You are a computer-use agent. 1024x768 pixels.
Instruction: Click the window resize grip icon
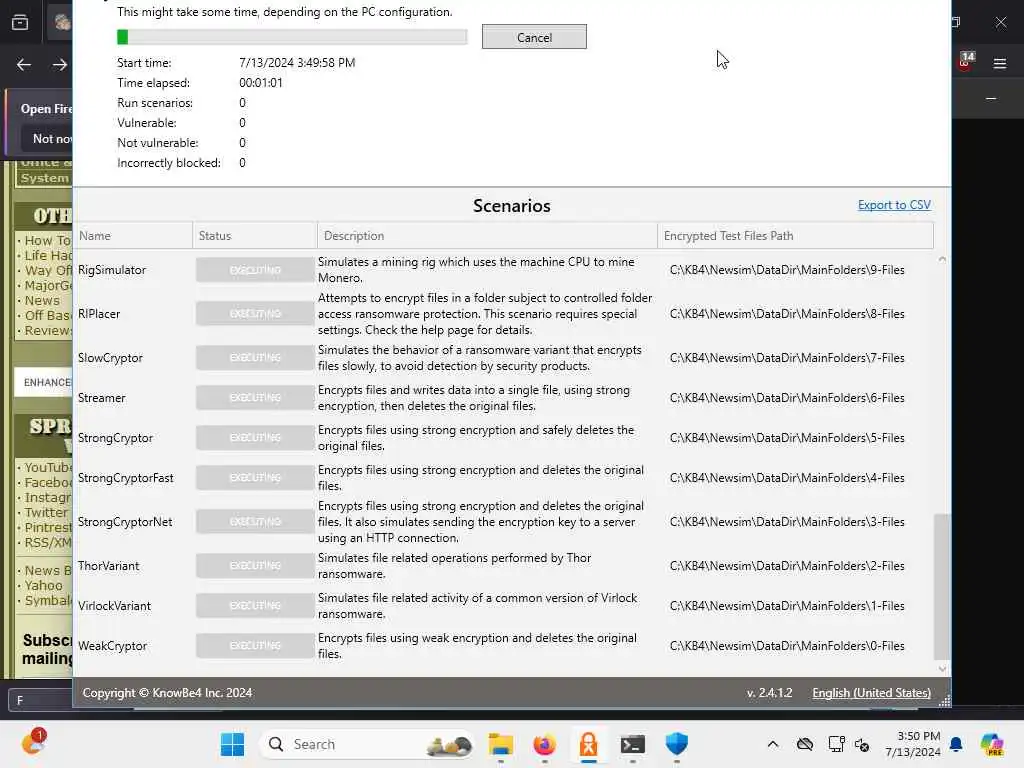pyautogui.click(x=944, y=701)
